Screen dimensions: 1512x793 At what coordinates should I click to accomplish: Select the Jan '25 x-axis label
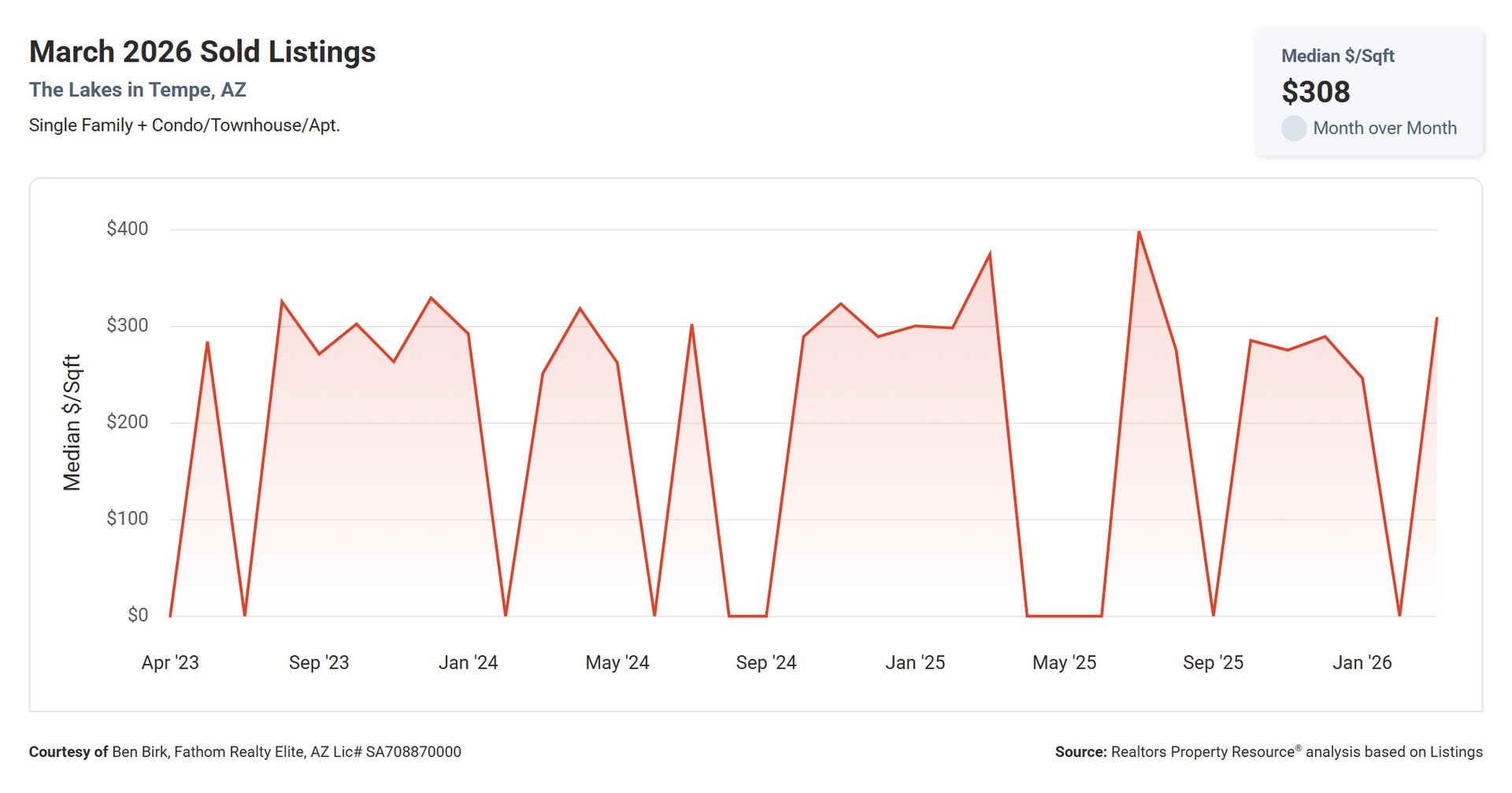tap(915, 663)
